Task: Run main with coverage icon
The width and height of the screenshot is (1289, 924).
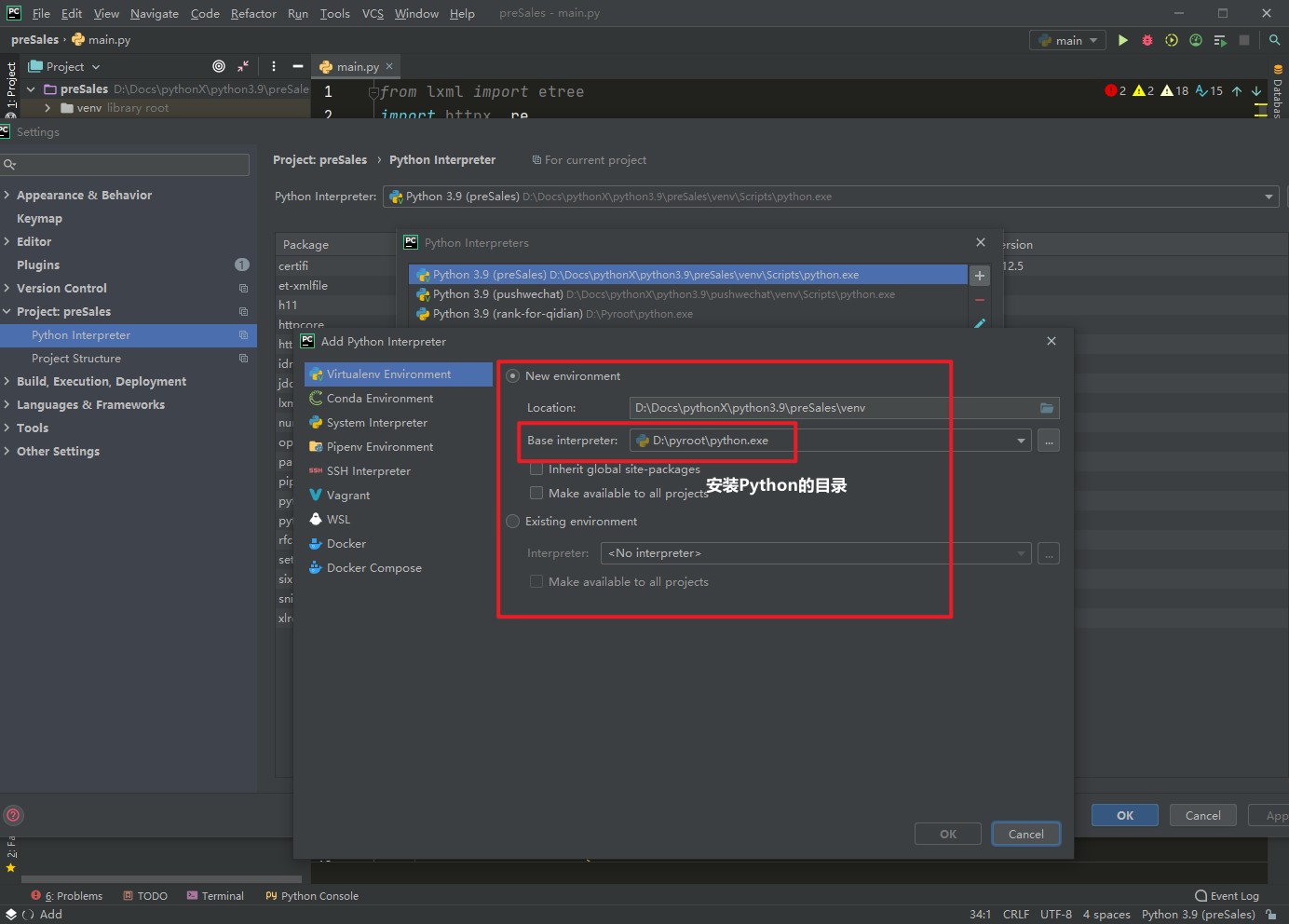Action: pyautogui.click(x=1172, y=40)
